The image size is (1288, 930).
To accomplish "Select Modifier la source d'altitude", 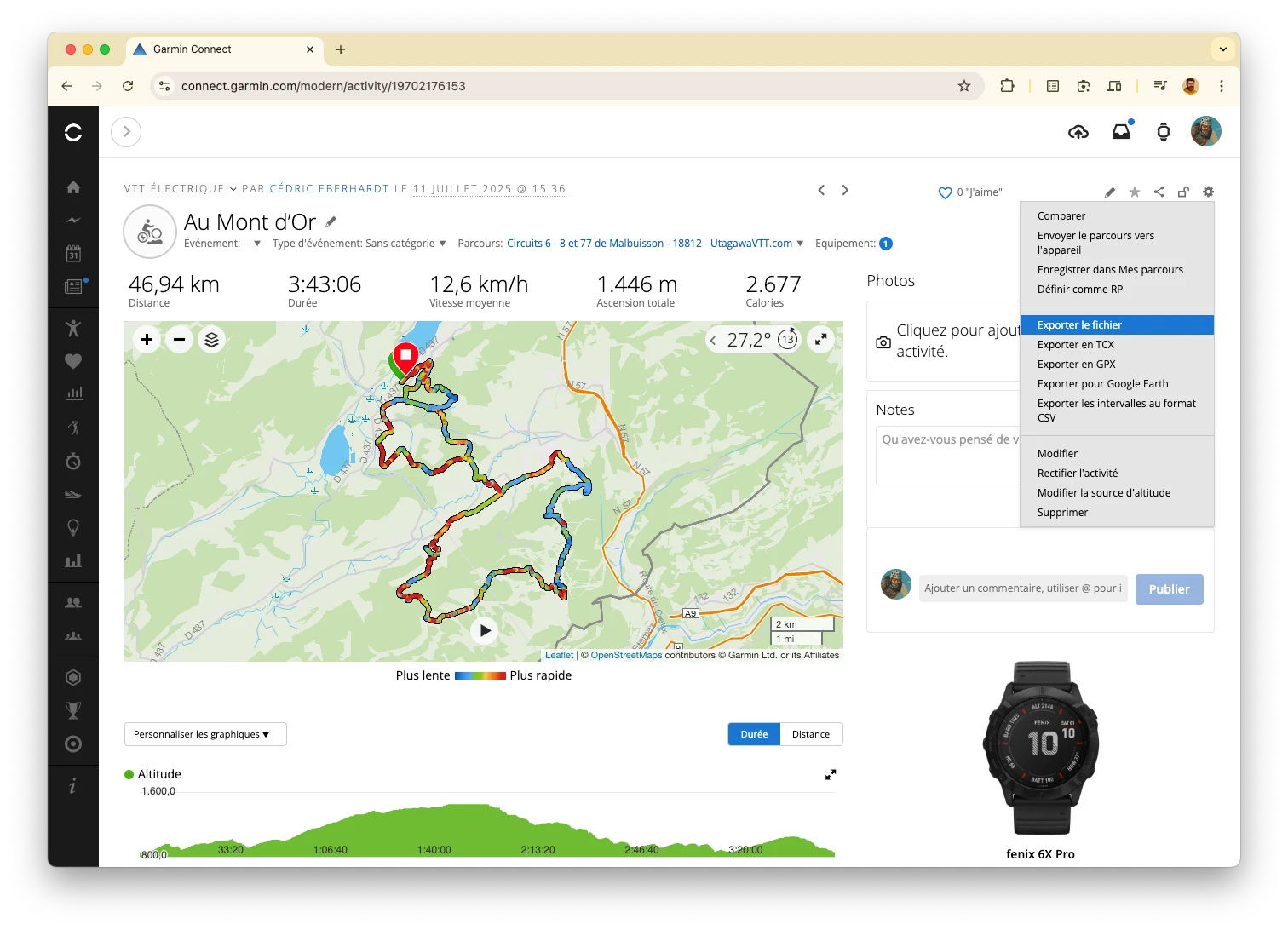I will [x=1117, y=493].
